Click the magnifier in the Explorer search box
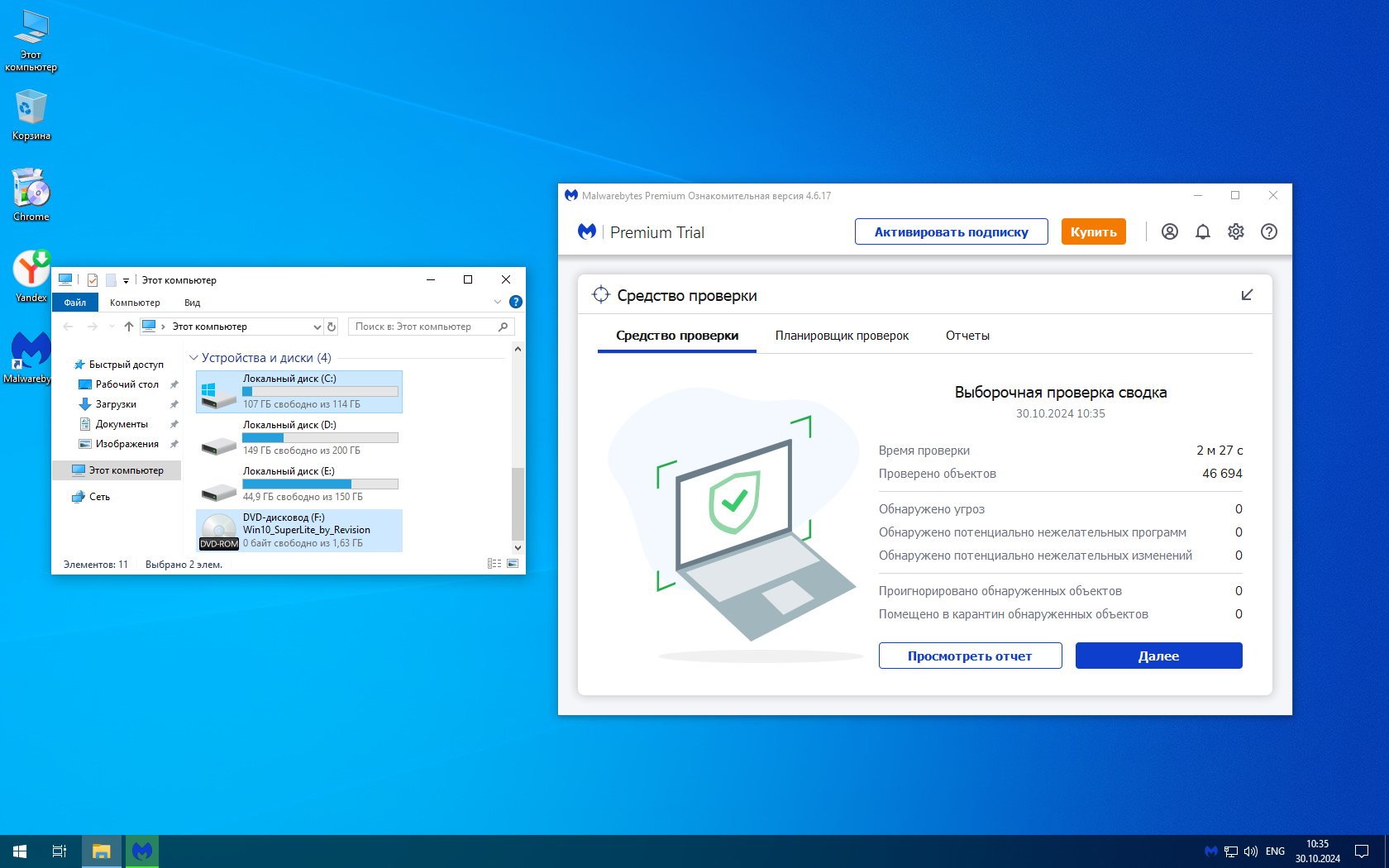Screen dimensions: 1389x868 [503, 327]
